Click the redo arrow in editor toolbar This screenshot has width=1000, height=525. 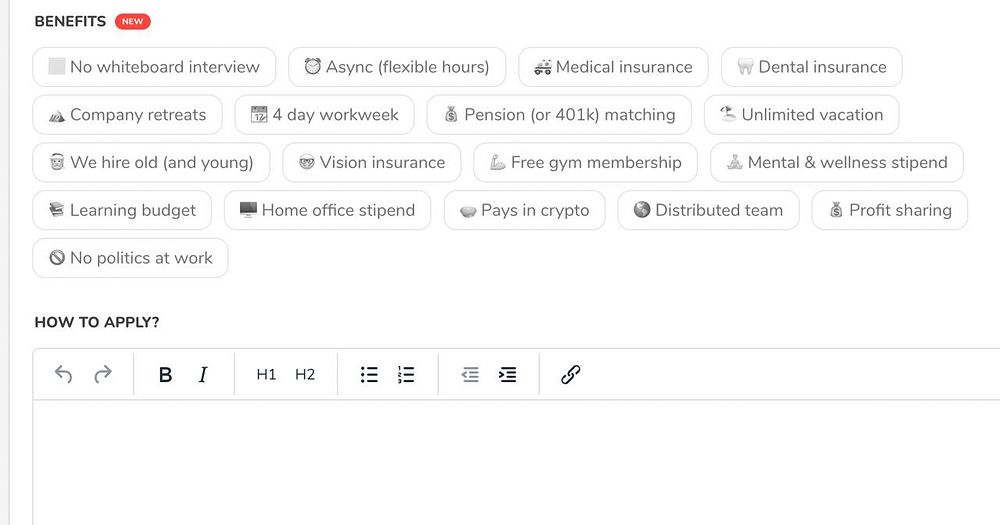pyautogui.click(x=102, y=375)
